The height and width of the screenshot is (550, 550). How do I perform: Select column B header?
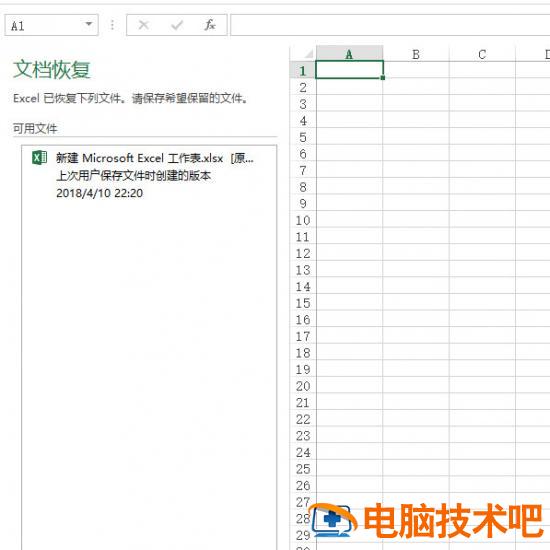416,54
